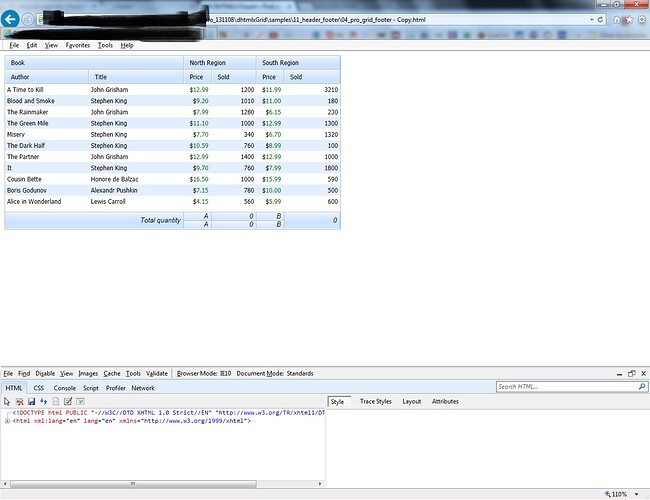This screenshot has width=650, height=500.
Task: Switch to the Network tab
Action: tap(143, 388)
